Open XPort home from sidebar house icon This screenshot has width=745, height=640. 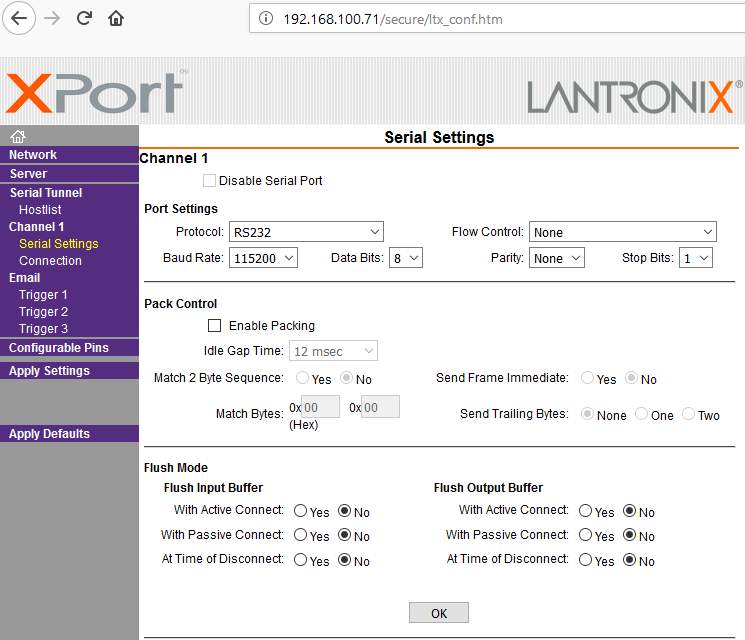tap(18, 136)
